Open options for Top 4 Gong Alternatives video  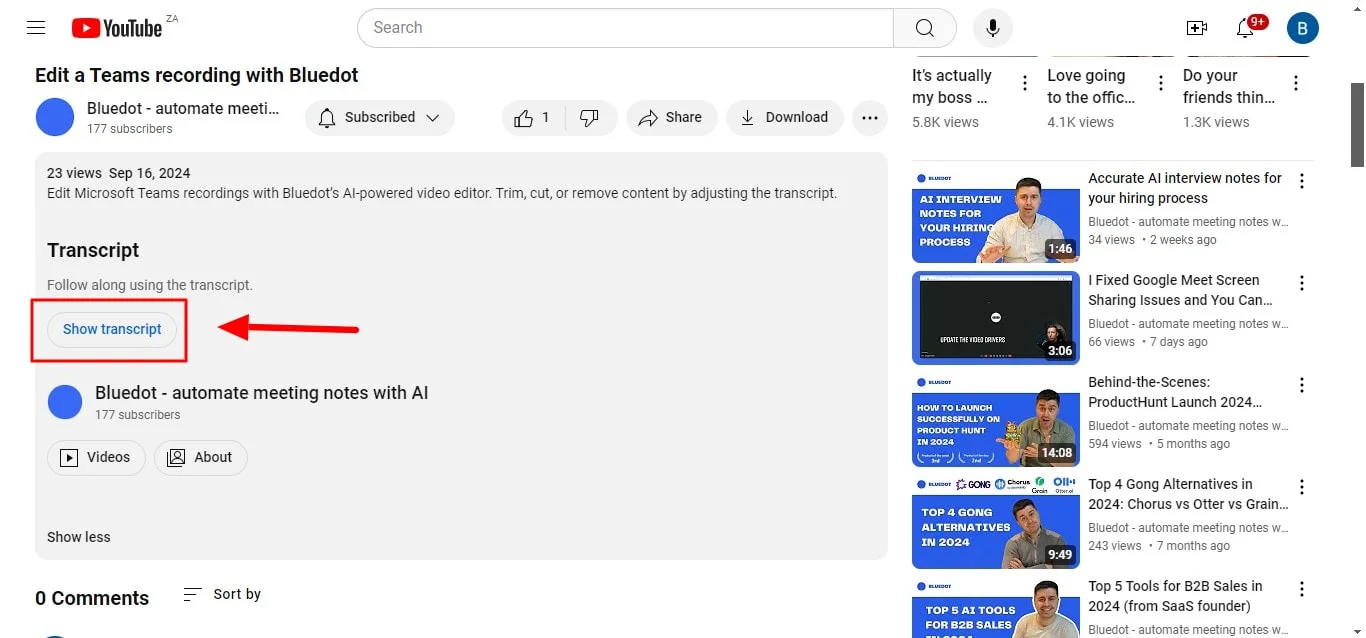1302,487
